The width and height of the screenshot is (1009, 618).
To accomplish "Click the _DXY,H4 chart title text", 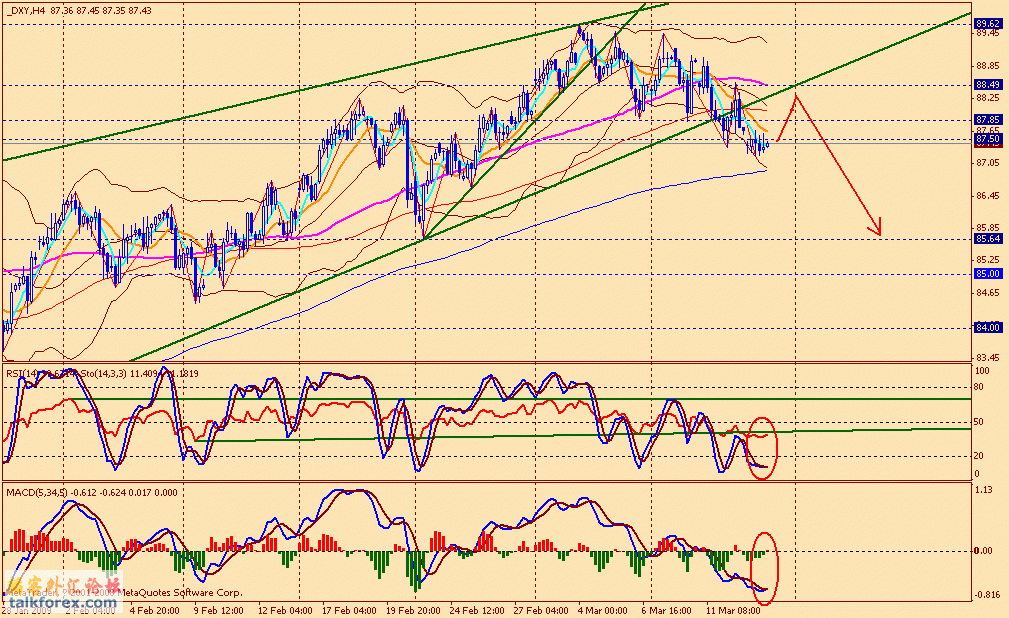I will pos(25,10).
